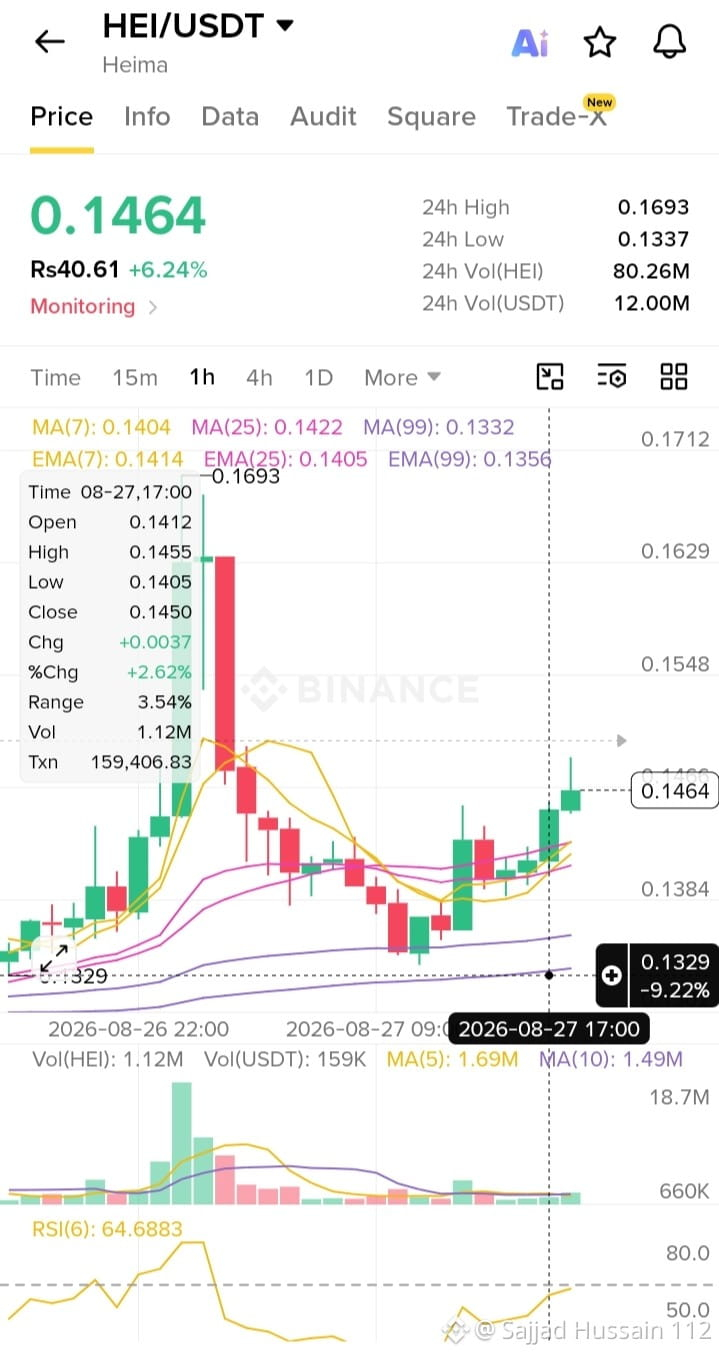Add HEI/USDT to favorites with star
719x1355 pixels.
[599, 42]
